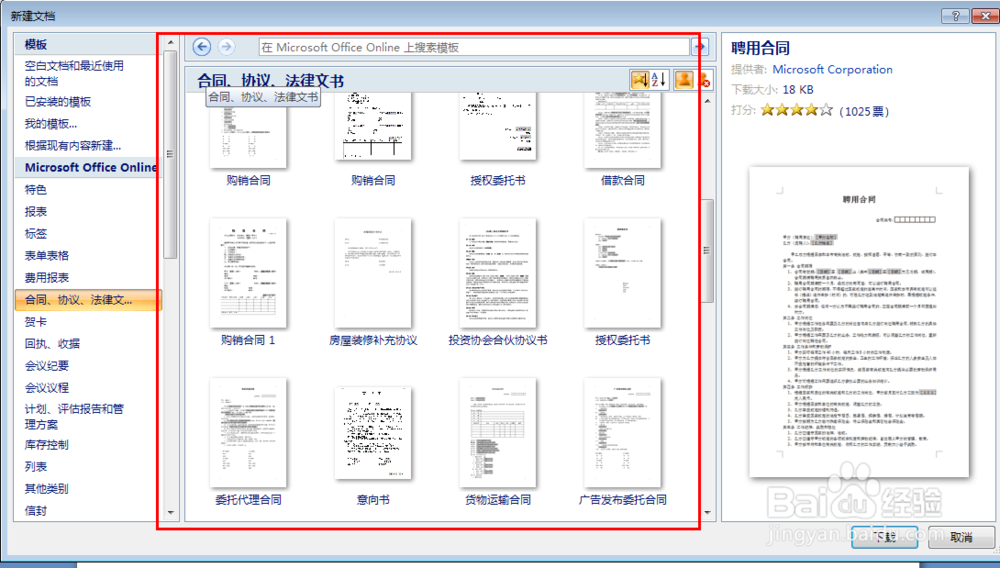Select the 借款合同 template thumbnail
This screenshot has height=568, width=1000.
[622, 131]
